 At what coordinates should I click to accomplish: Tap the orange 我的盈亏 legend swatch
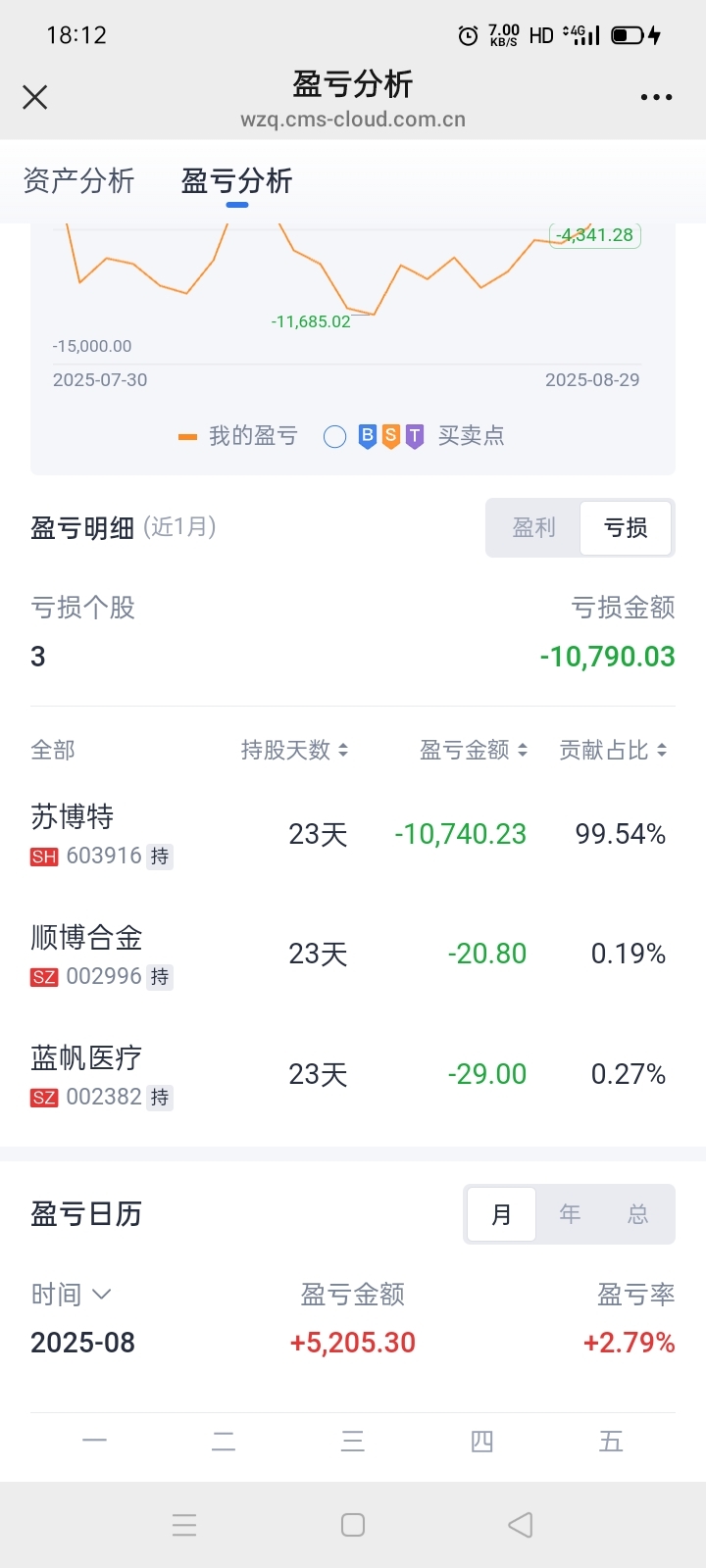tap(187, 437)
